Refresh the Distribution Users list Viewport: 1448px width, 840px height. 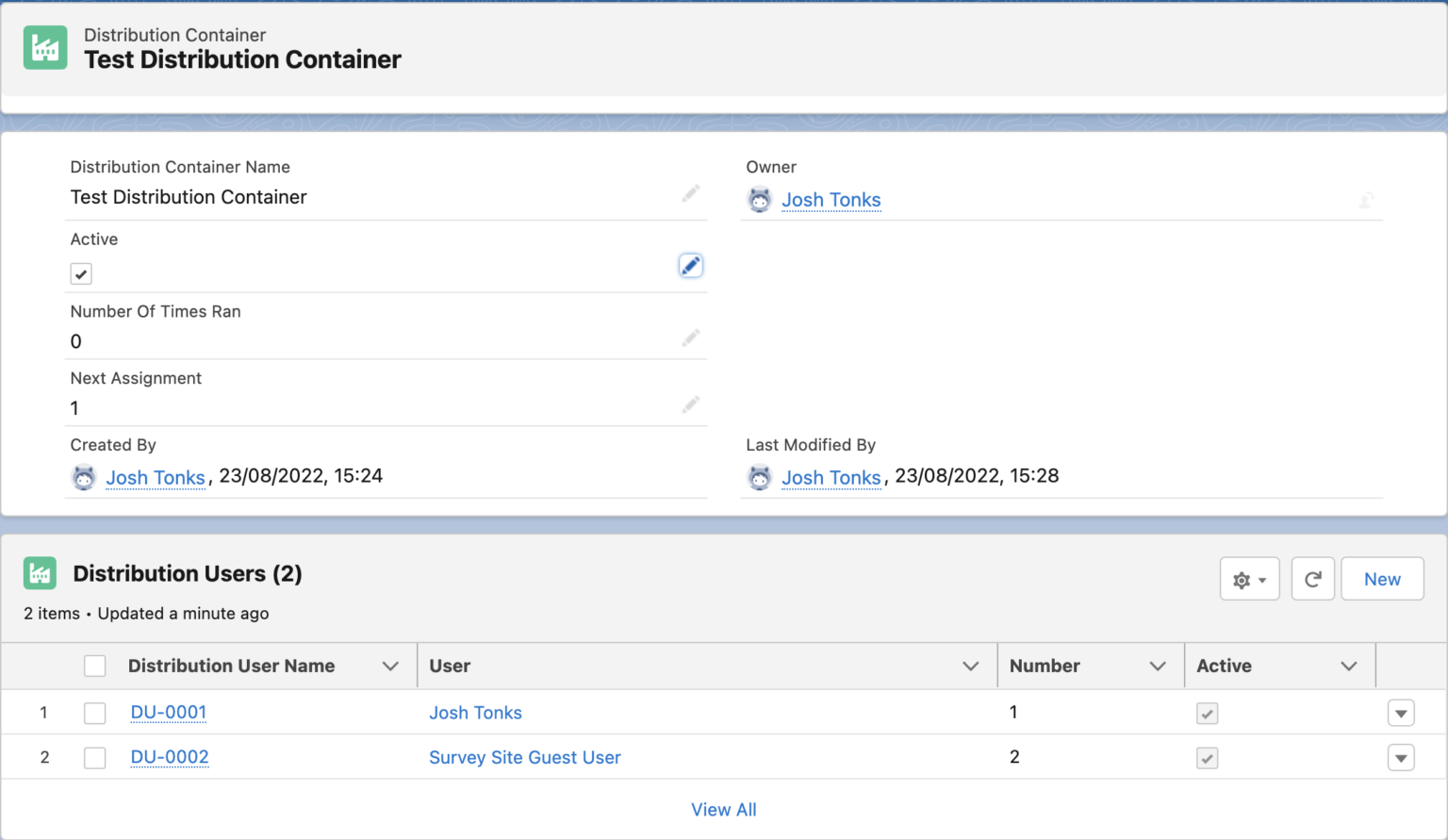[1312, 580]
